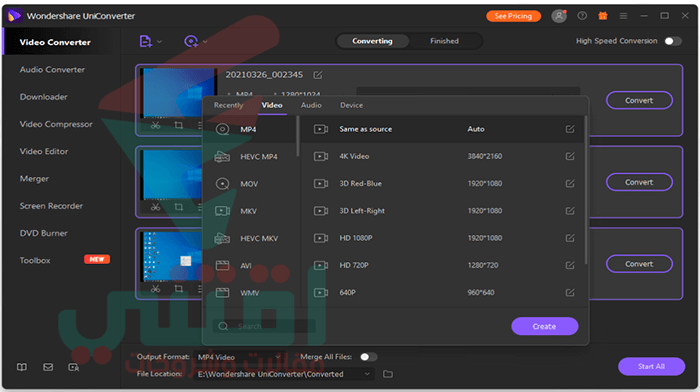Click the Load DVD disc icon
Viewport: 700px width, 392px height.
click(x=191, y=42)
